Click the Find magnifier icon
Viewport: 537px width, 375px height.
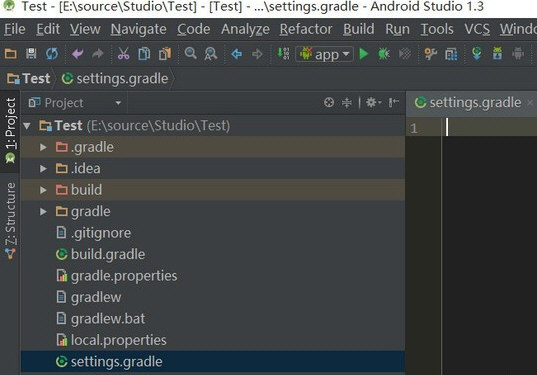pyautogui.click(x=190, y=54)
